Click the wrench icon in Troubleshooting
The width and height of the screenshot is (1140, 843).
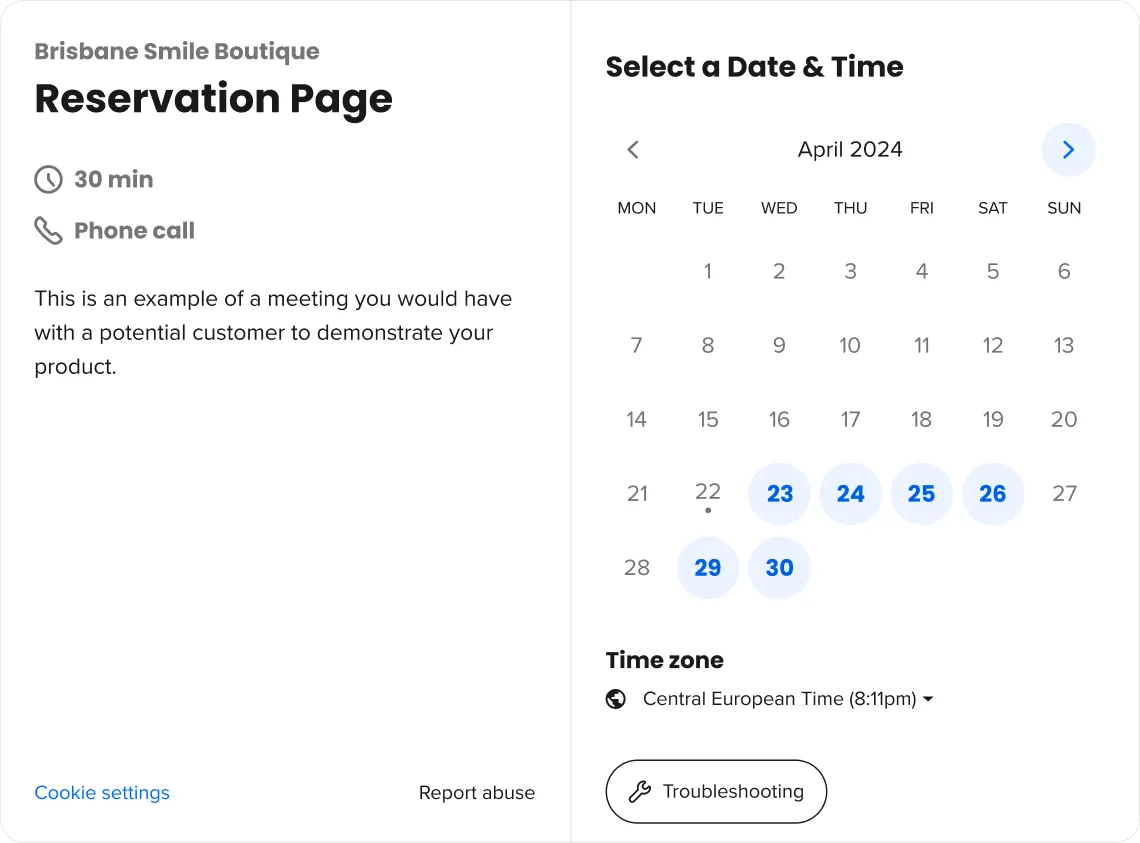[640, 791]
